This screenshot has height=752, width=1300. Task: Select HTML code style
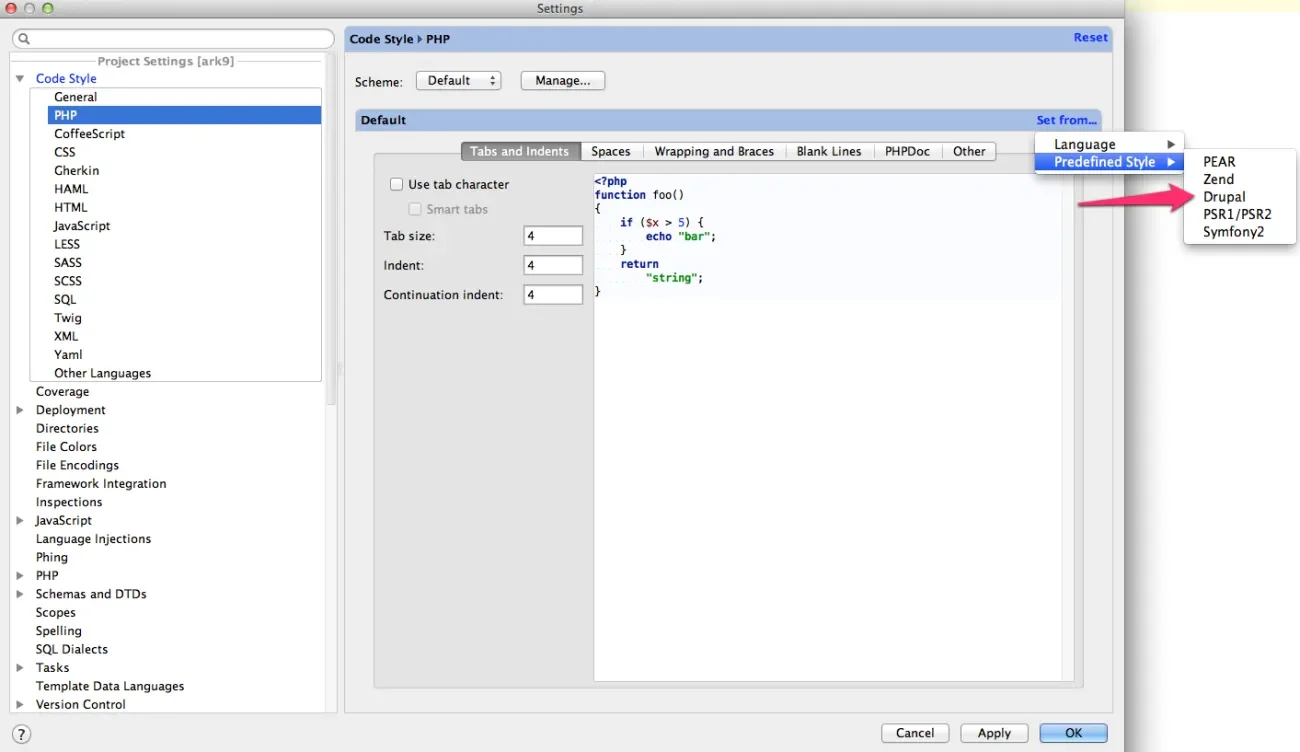coord(71,208)
